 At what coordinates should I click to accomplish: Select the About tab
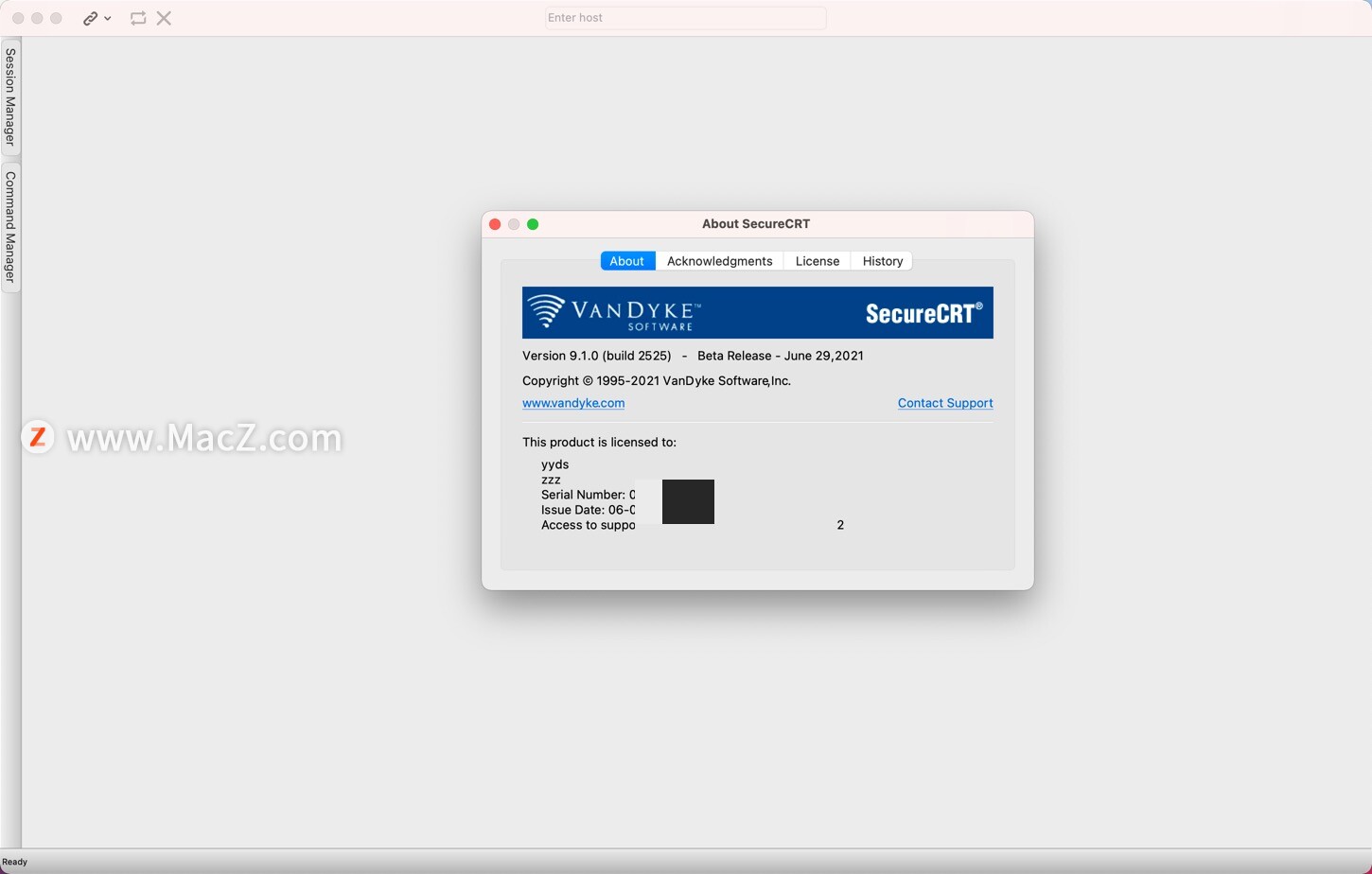click(627, 261)
